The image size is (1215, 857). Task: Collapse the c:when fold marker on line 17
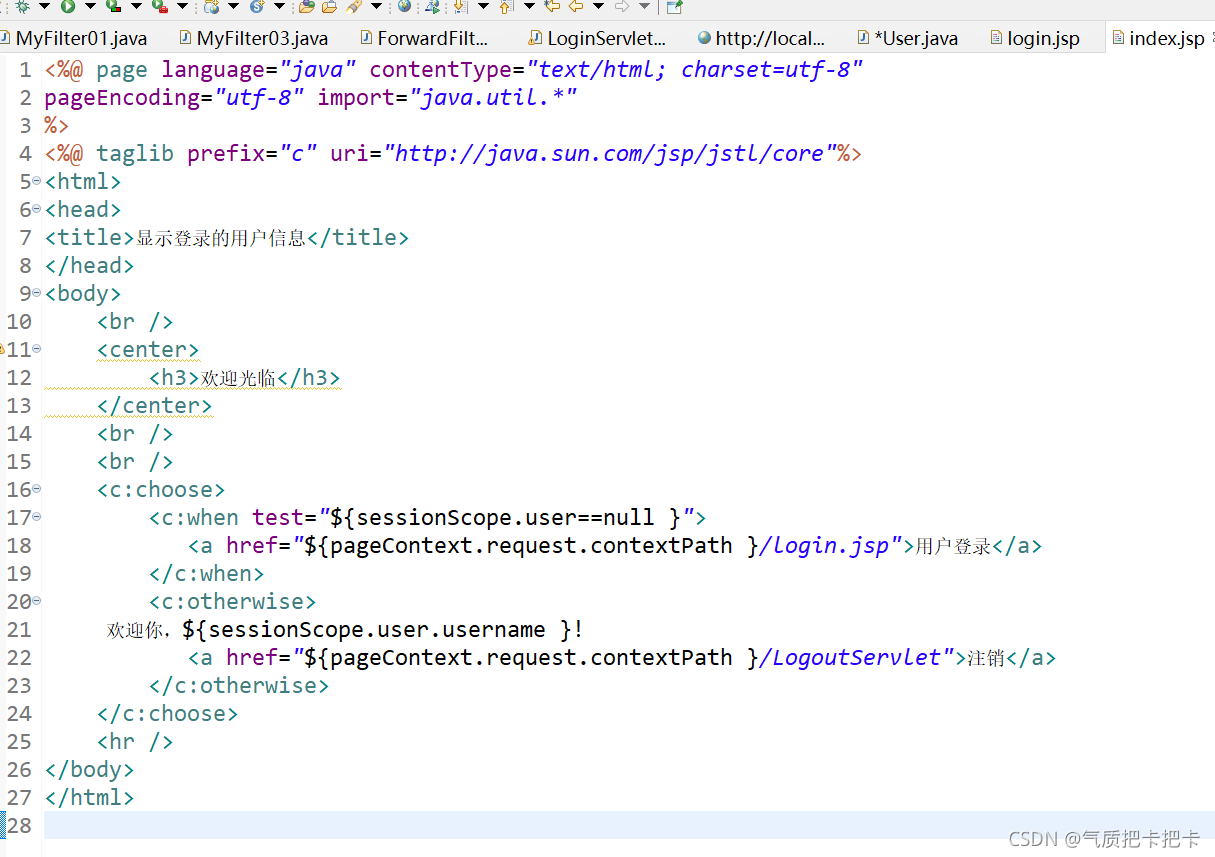[37, 517]
